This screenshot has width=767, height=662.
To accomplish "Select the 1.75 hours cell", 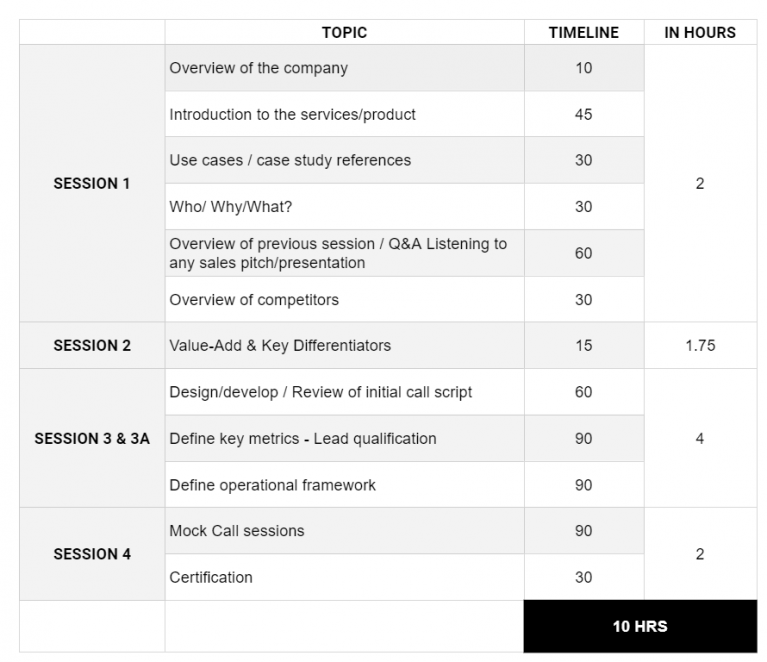I will (700, 345).
